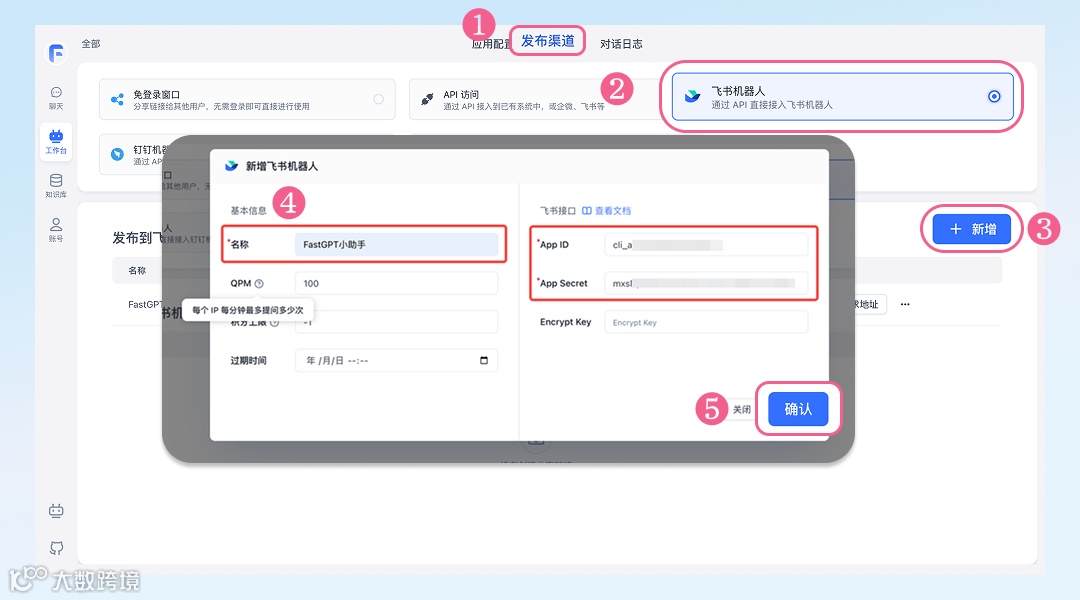
Task: Open the 工作台 workbench sidebar icon
Action: point(56,141)
